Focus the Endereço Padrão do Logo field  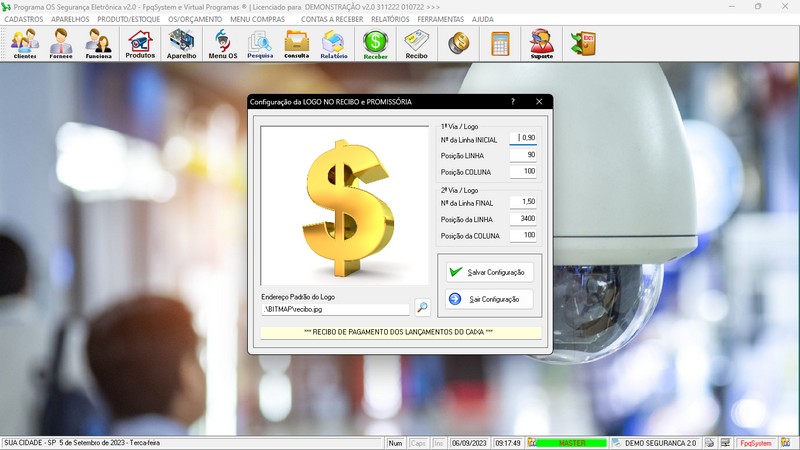tap(334, 310)
